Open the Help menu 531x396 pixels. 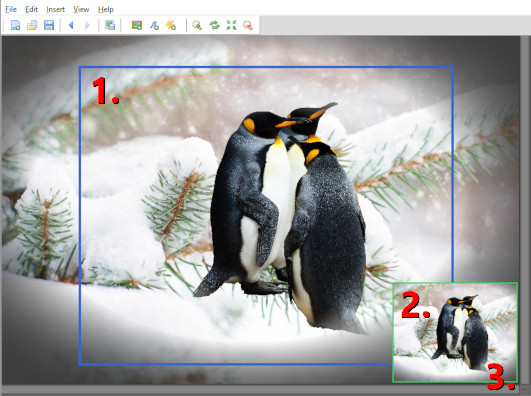106,9
